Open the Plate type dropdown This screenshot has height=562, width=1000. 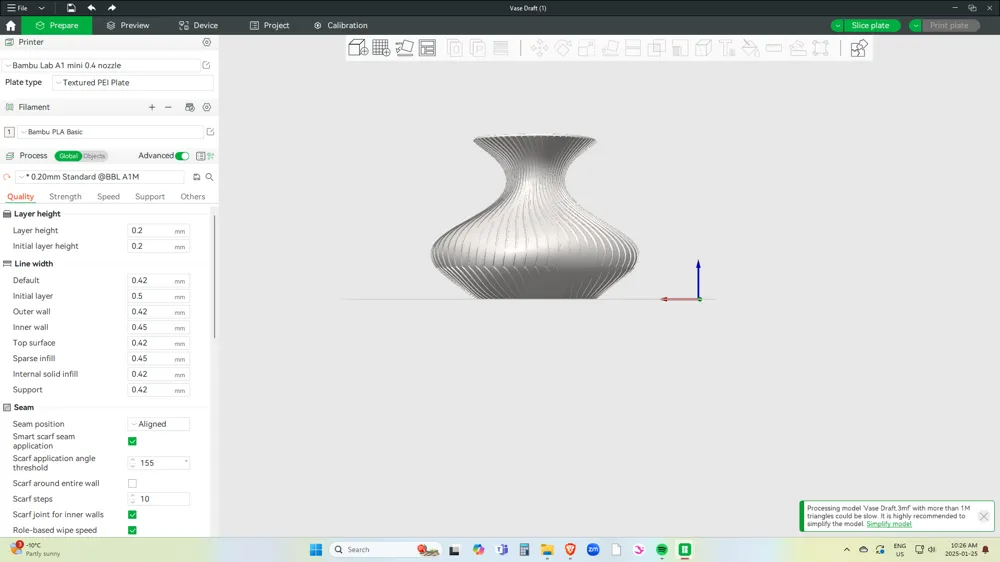(x=133, y=83)
